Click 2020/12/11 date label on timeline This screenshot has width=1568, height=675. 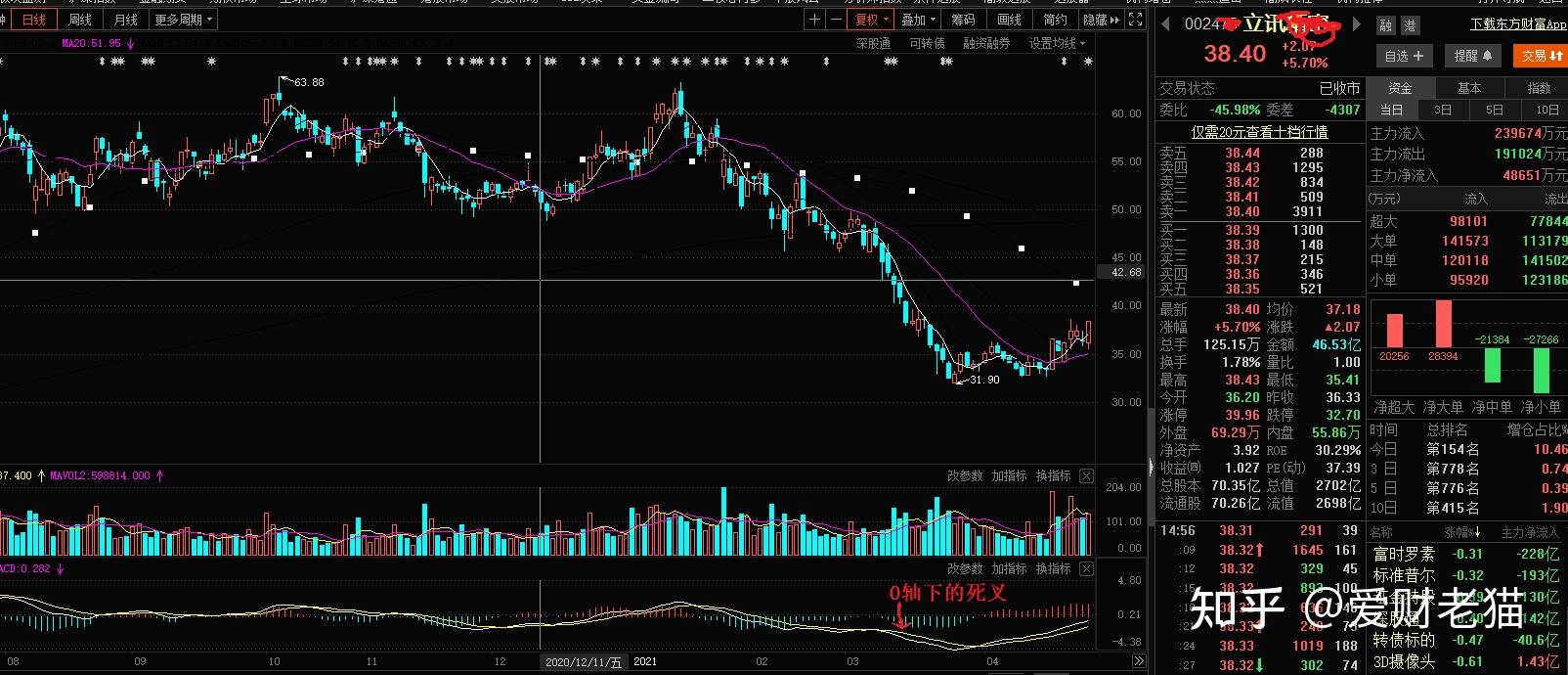coord(583,662)
